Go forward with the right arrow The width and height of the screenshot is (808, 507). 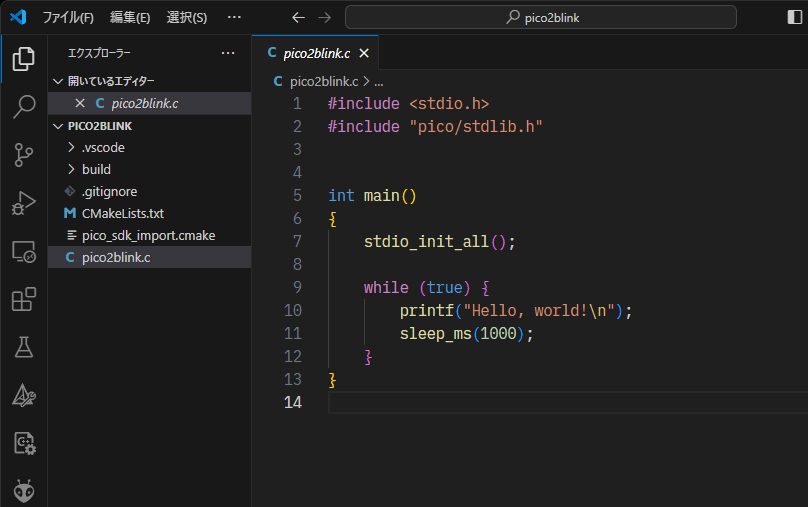point(325,18)
